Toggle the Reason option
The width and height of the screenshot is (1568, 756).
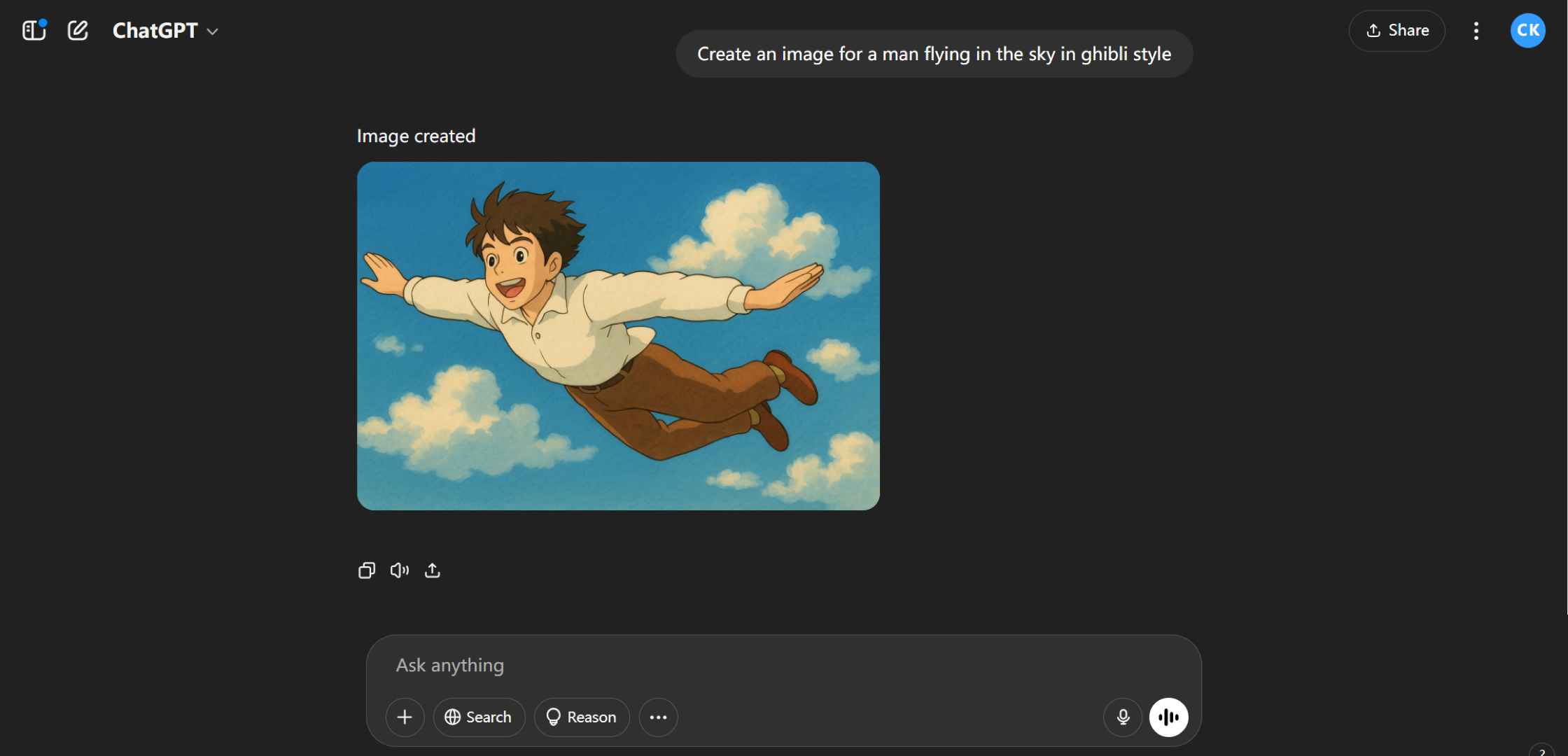[x=582, y=717]
